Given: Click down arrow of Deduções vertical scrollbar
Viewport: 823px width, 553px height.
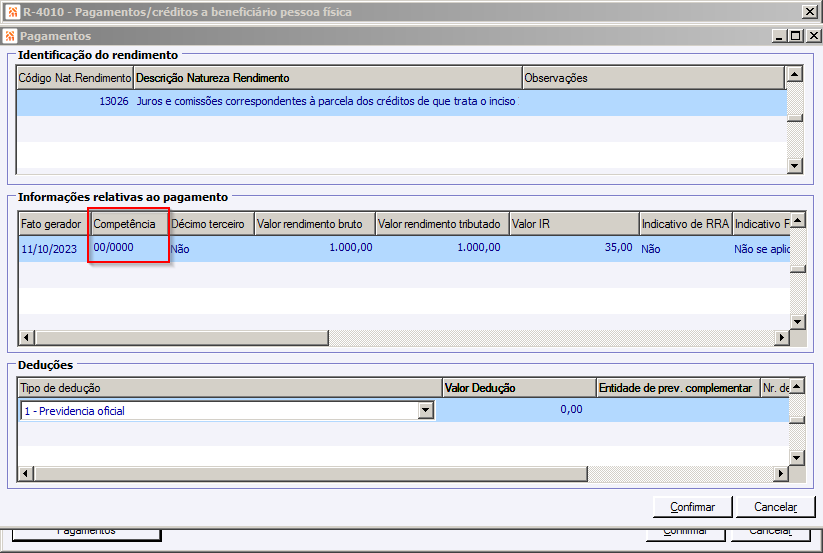Looking at the screenshot, I should click(797, 458).
